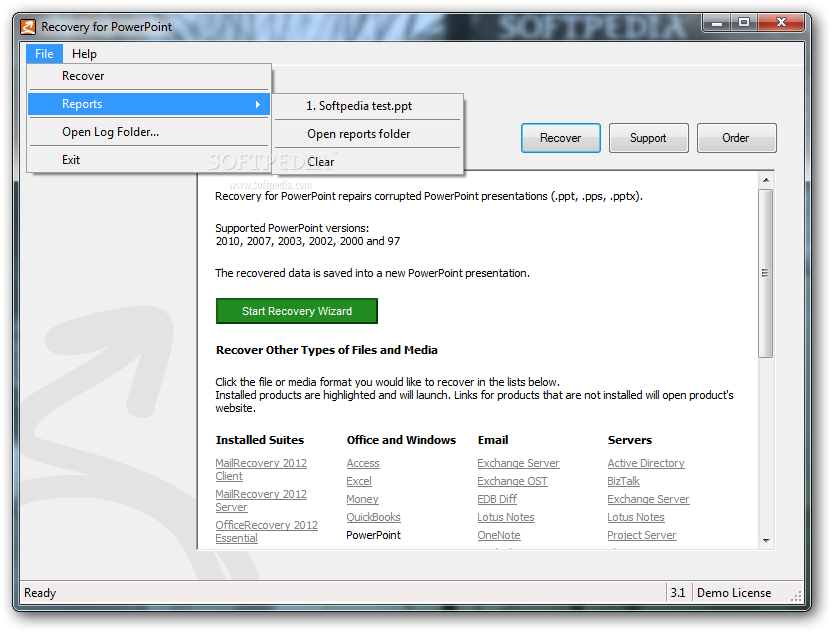Viewport: 832px width, 632px height.
Task: Click the Installed Suites heading
Action: (x=259, y=440)
